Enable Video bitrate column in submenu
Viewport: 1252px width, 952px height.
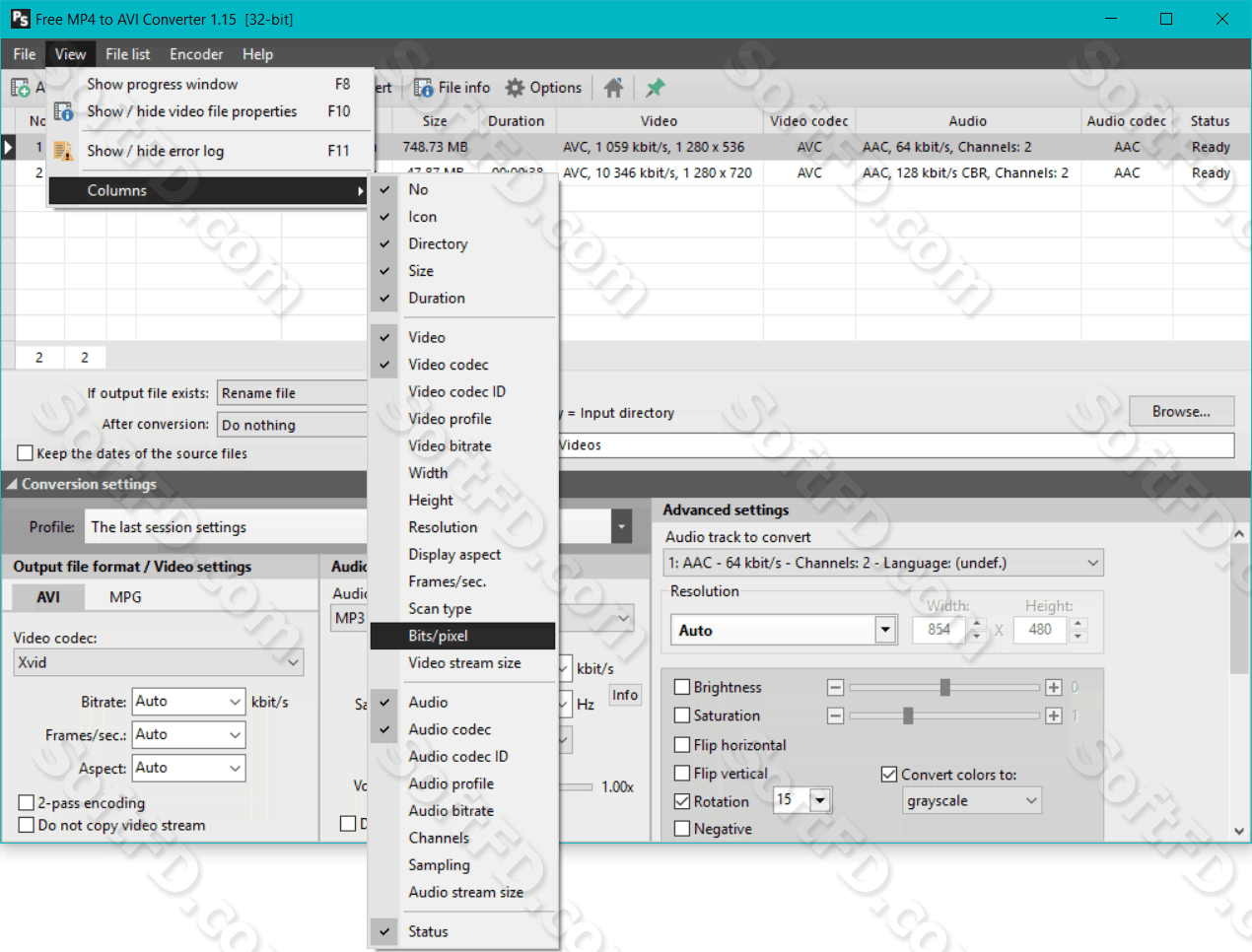tap(463, 445)
